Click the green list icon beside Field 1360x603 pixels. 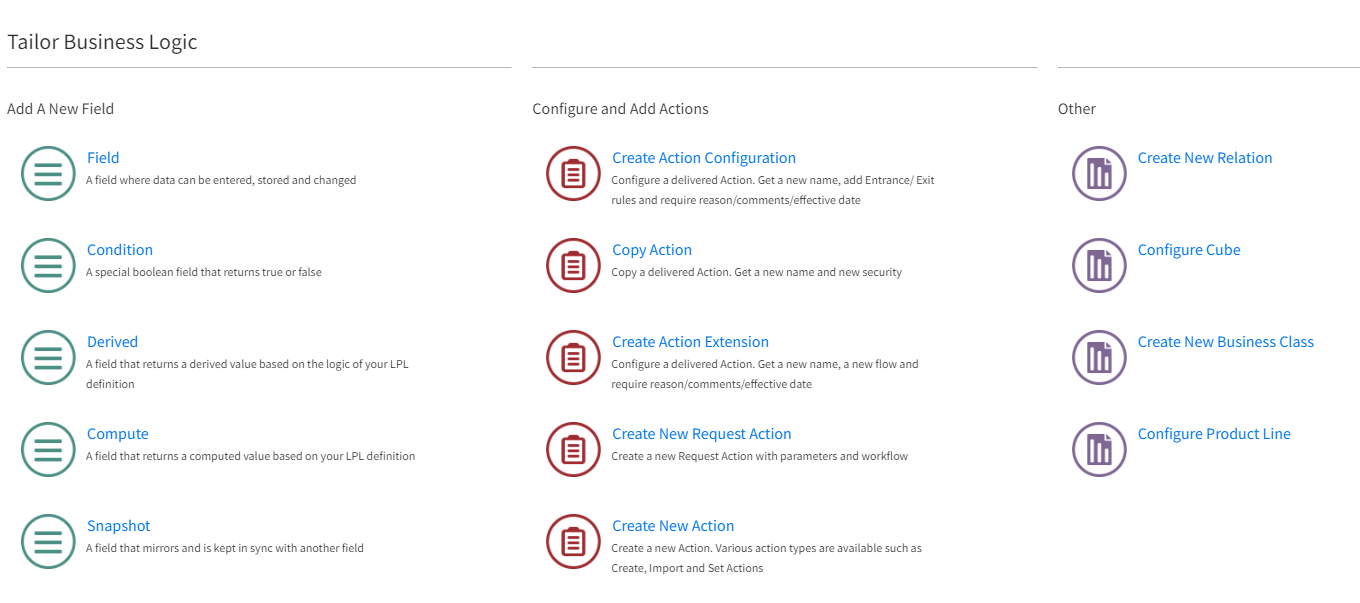(x=48, y=174)
